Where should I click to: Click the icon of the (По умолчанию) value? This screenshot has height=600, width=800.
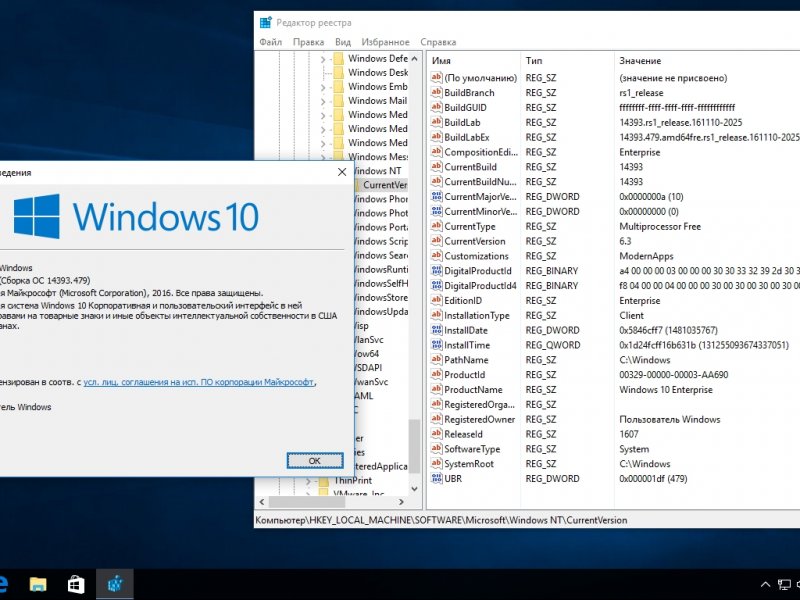(436, 78)
